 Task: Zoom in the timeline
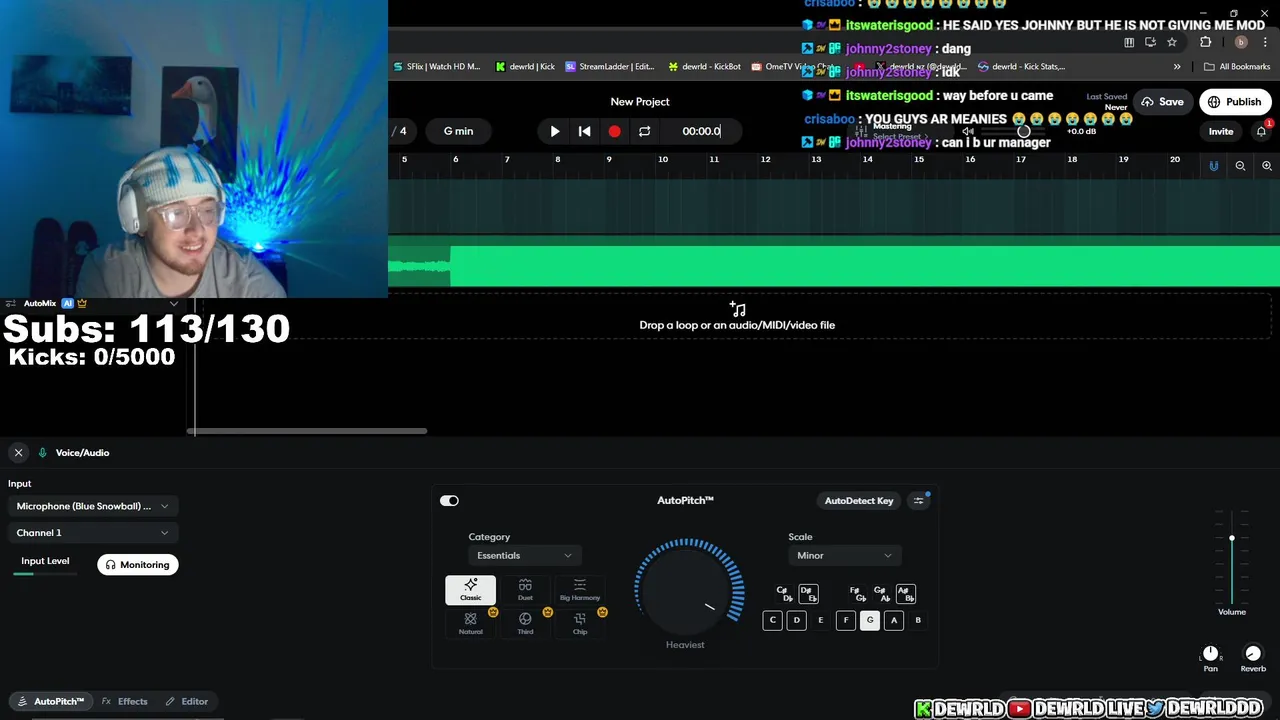tap(1267, 166)
